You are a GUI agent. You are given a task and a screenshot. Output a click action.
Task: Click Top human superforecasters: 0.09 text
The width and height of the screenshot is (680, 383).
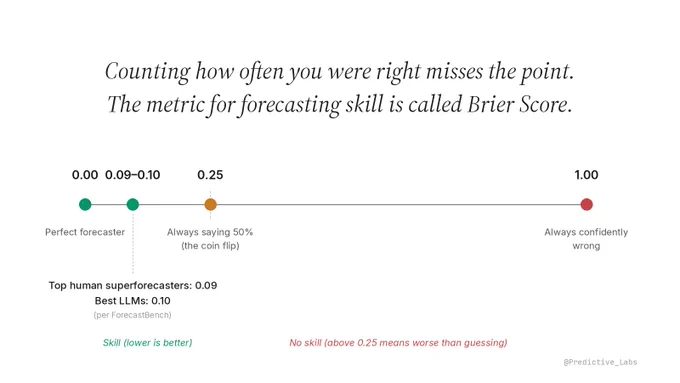133,285
